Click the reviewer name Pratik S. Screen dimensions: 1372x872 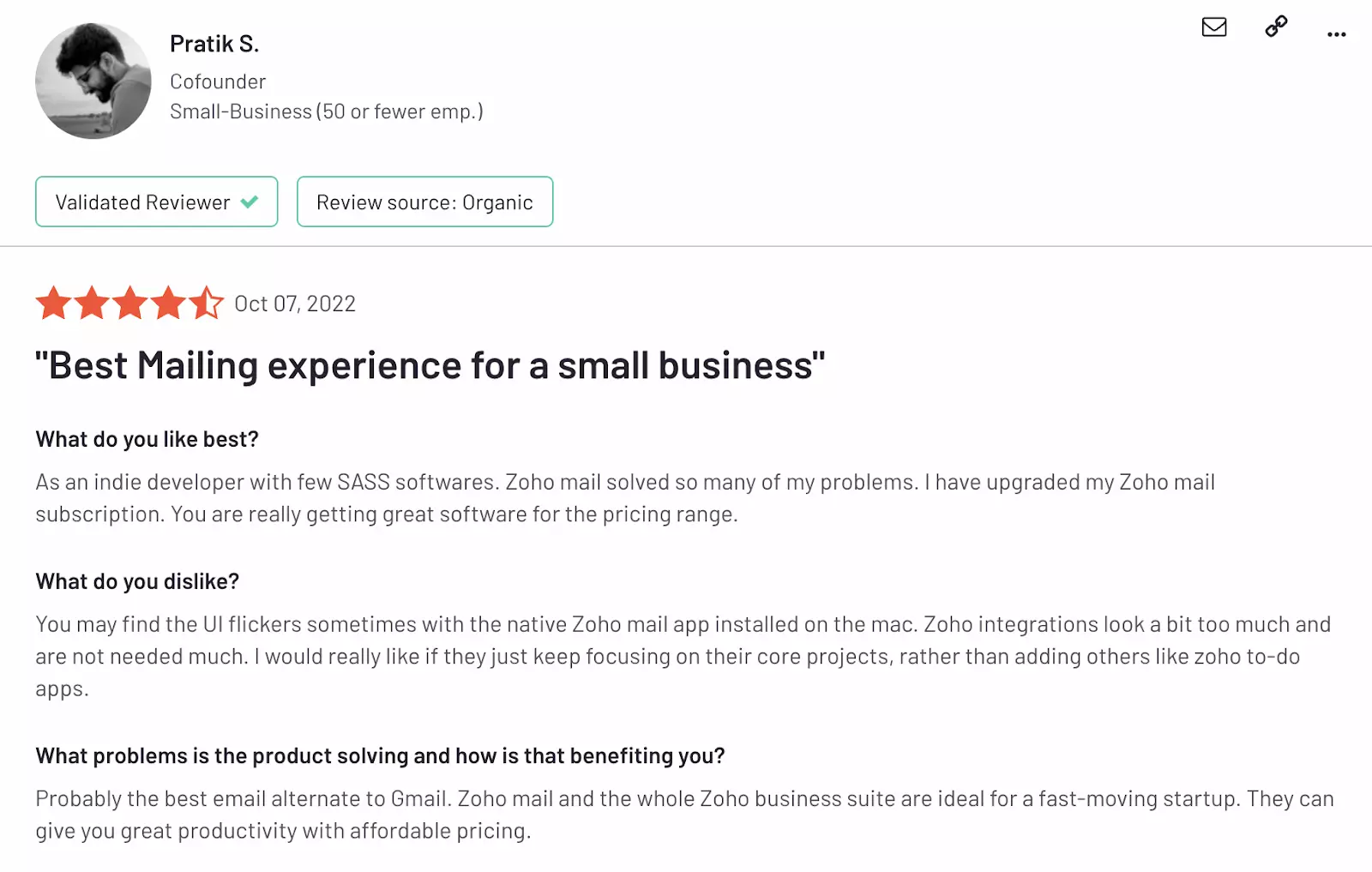tap(214, 44)
